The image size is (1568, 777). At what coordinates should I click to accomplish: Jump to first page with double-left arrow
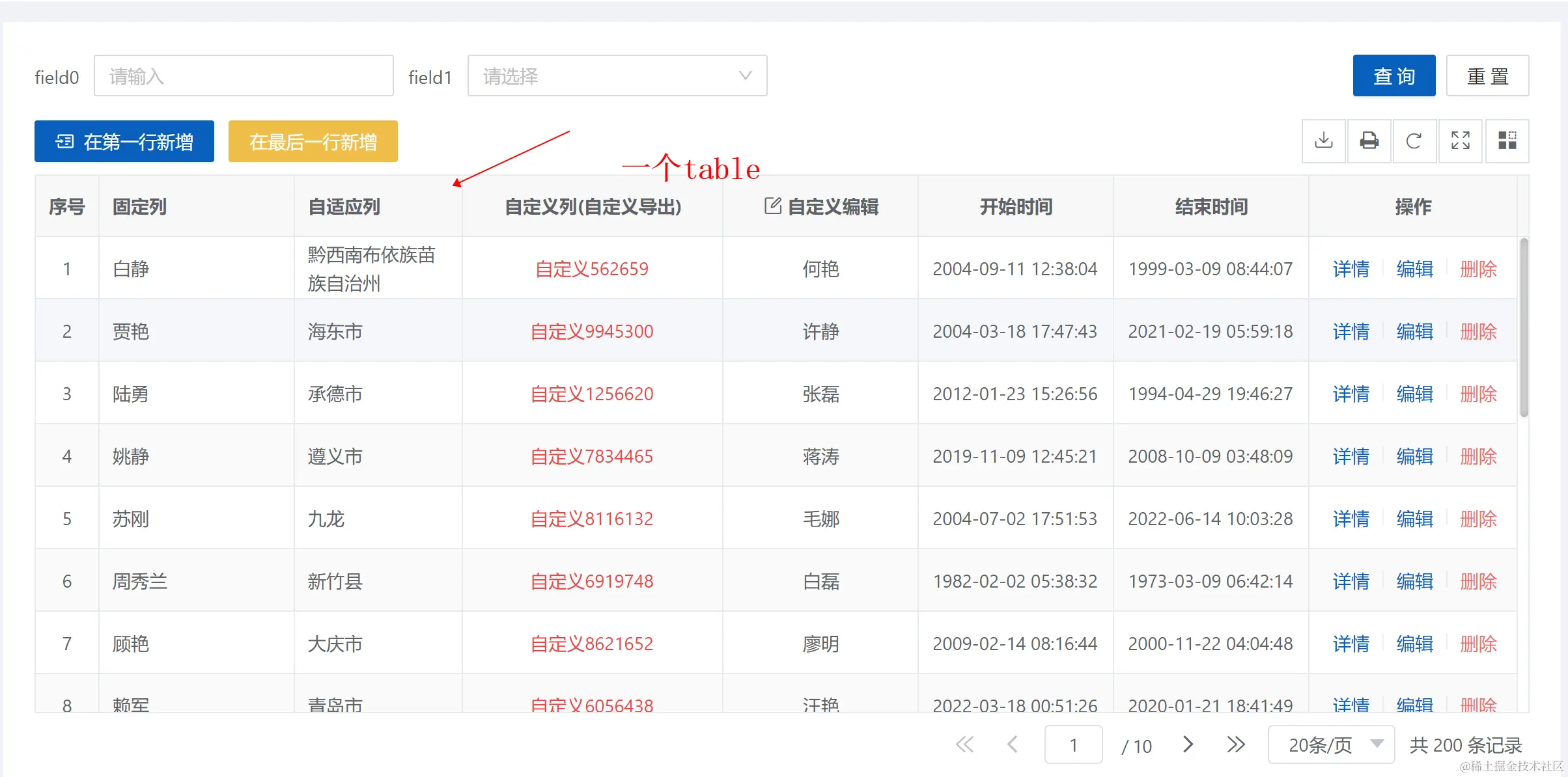tap(964, 744)
